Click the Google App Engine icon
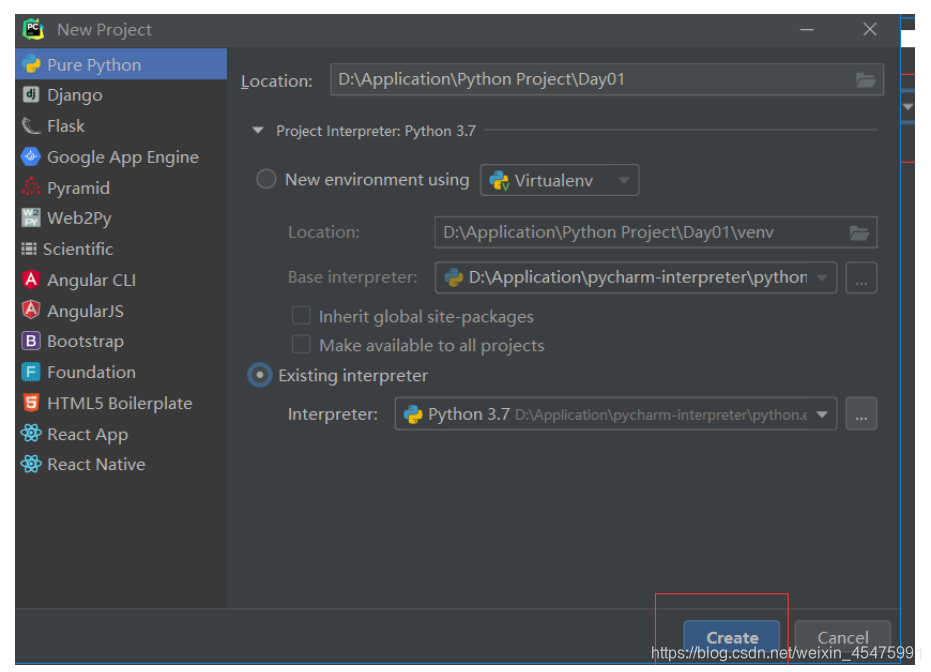This screenshot has width=931, height=672. pyautogui.click(x=31, y=157)
